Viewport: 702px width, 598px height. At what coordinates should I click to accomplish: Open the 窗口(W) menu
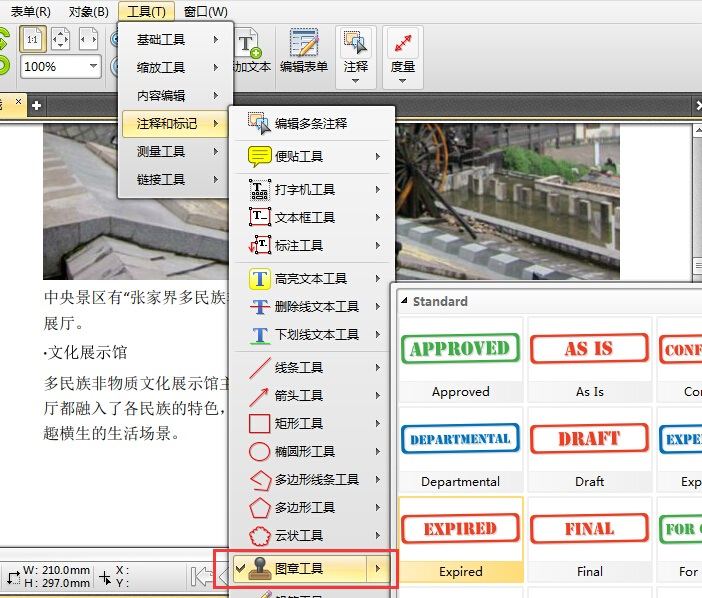pos(205,11)
